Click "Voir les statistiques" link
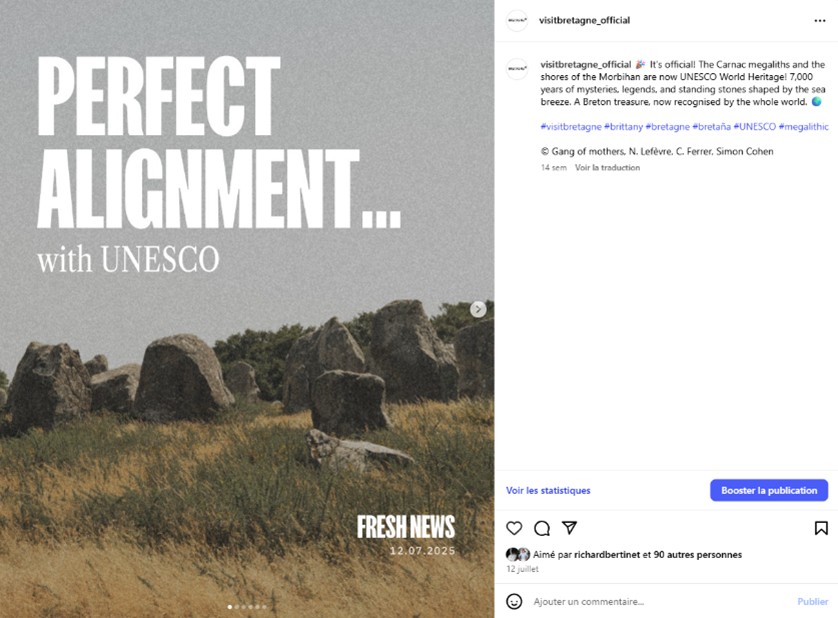 coord(548,490)
